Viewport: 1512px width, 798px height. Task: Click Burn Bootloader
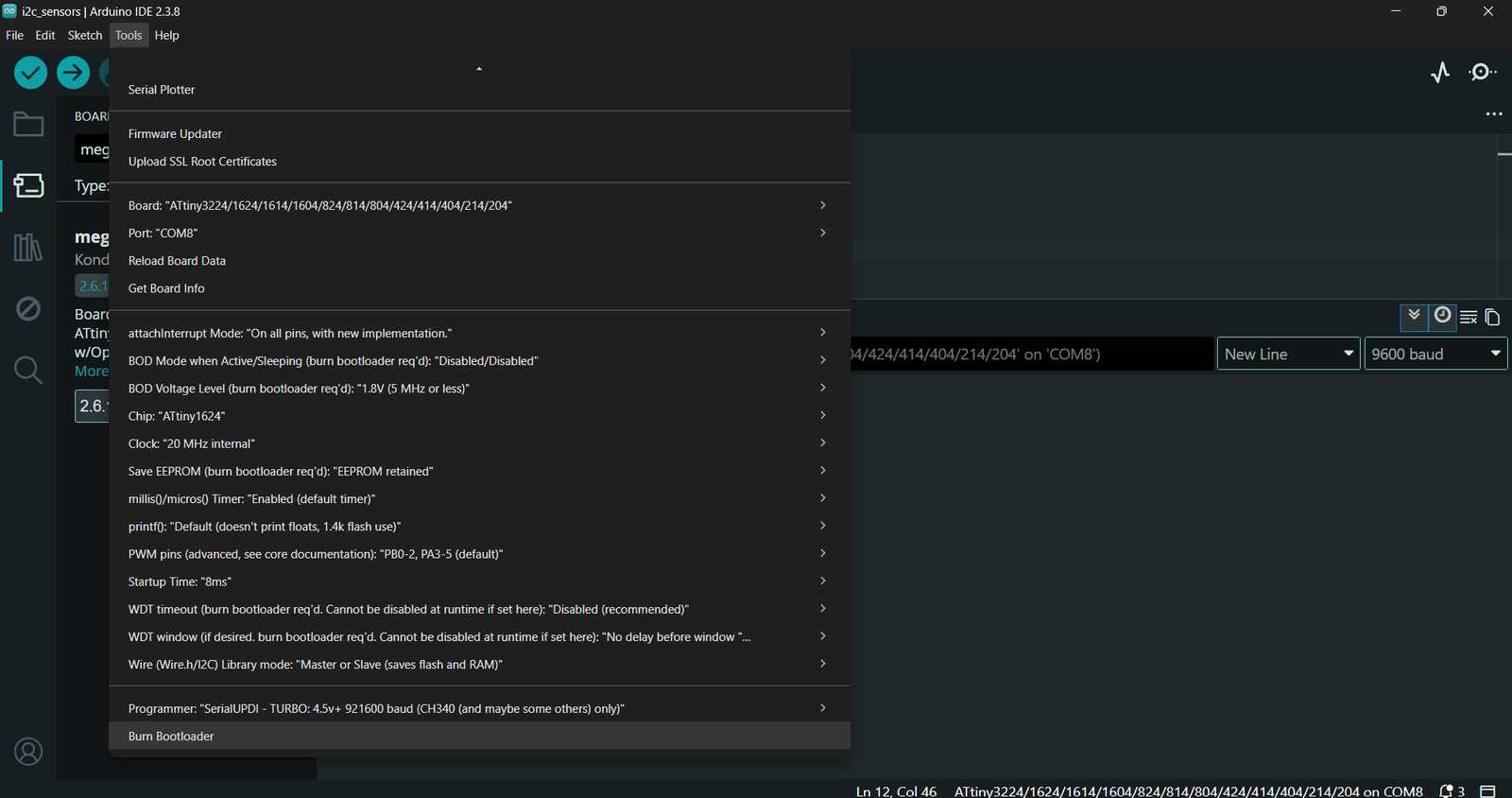(x=480, y=737)
